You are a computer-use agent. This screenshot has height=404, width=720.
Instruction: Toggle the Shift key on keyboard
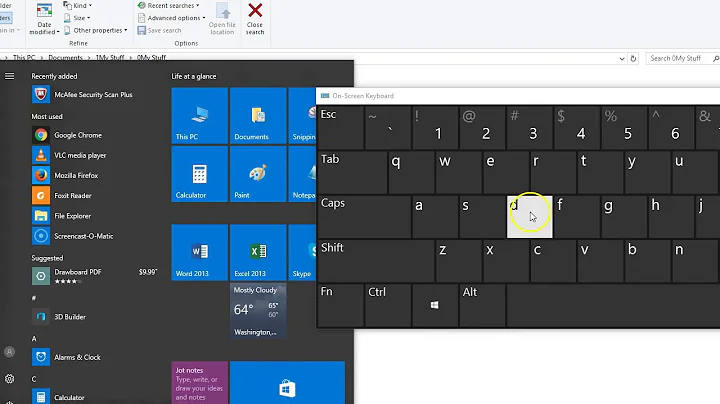click(x=376, y=261)
